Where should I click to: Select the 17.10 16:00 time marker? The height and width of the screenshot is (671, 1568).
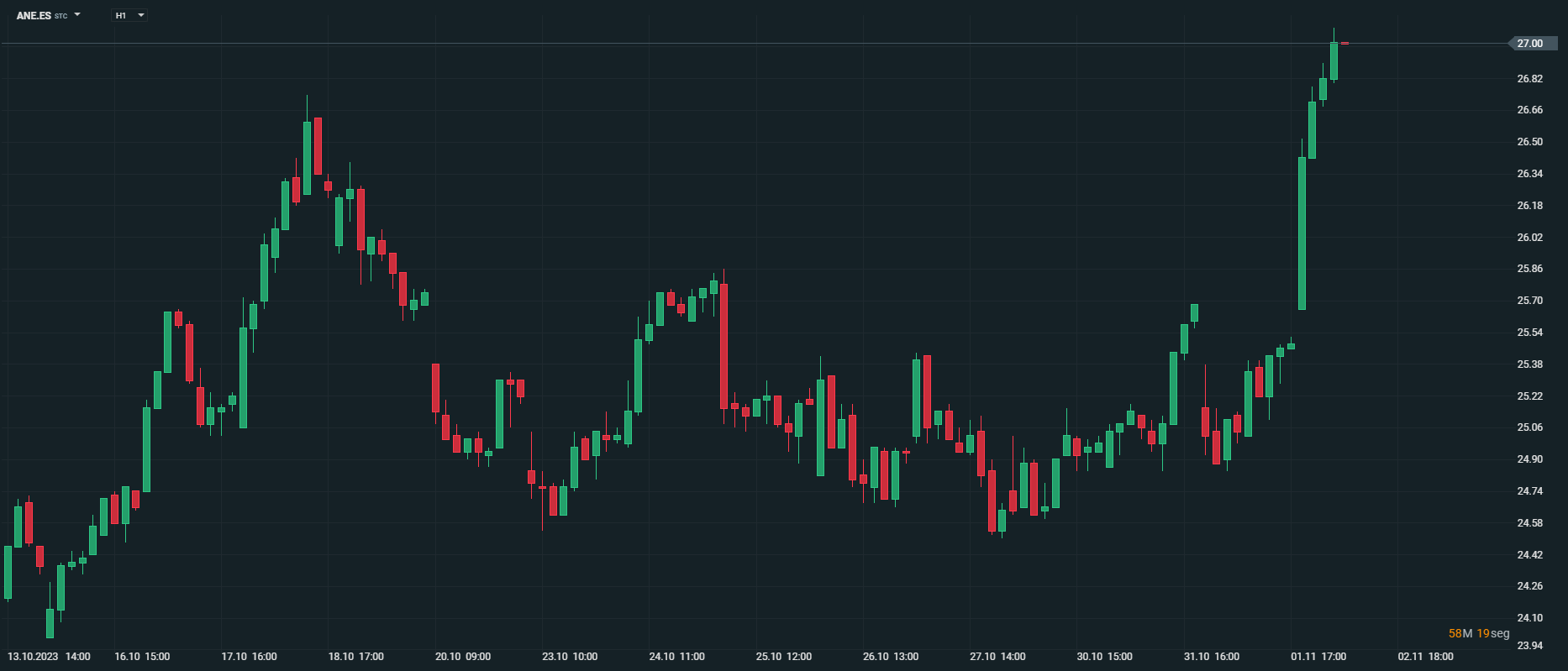249,657
